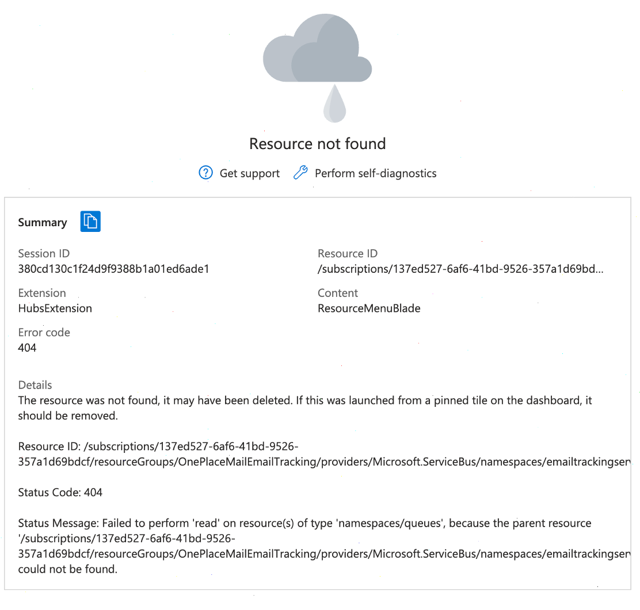Click the 'should be removed.' text line

68,416
